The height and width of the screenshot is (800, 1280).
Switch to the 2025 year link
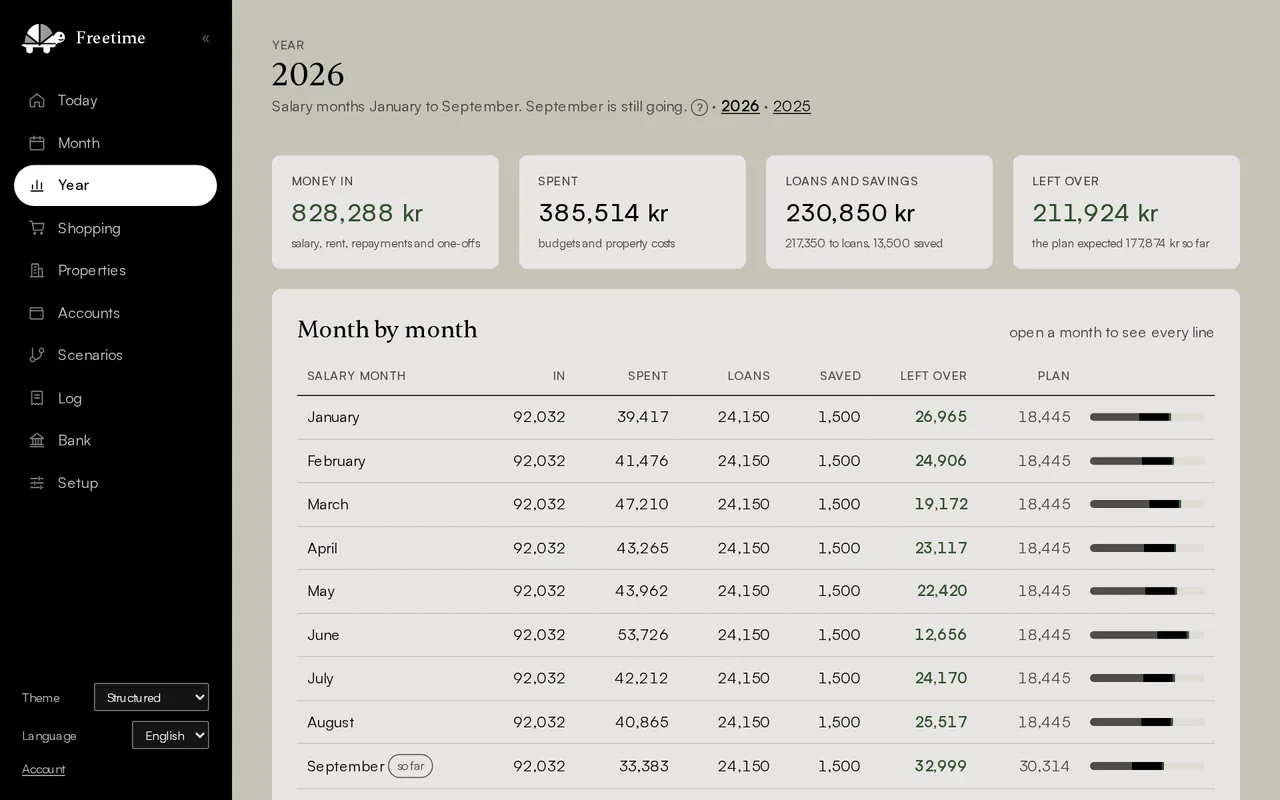click(x=792, y=106)
